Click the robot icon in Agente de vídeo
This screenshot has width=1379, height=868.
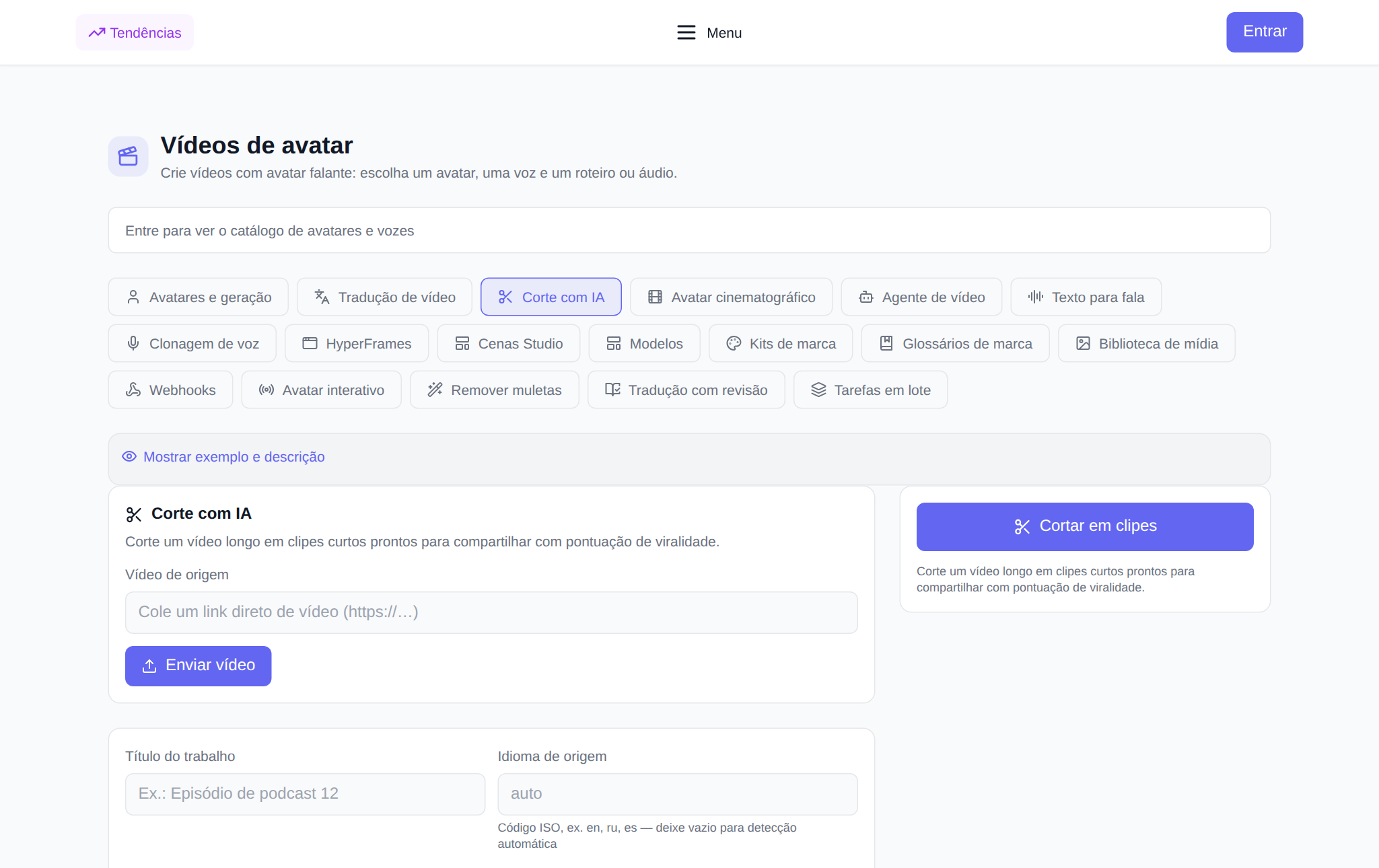(x=866, y=297)
